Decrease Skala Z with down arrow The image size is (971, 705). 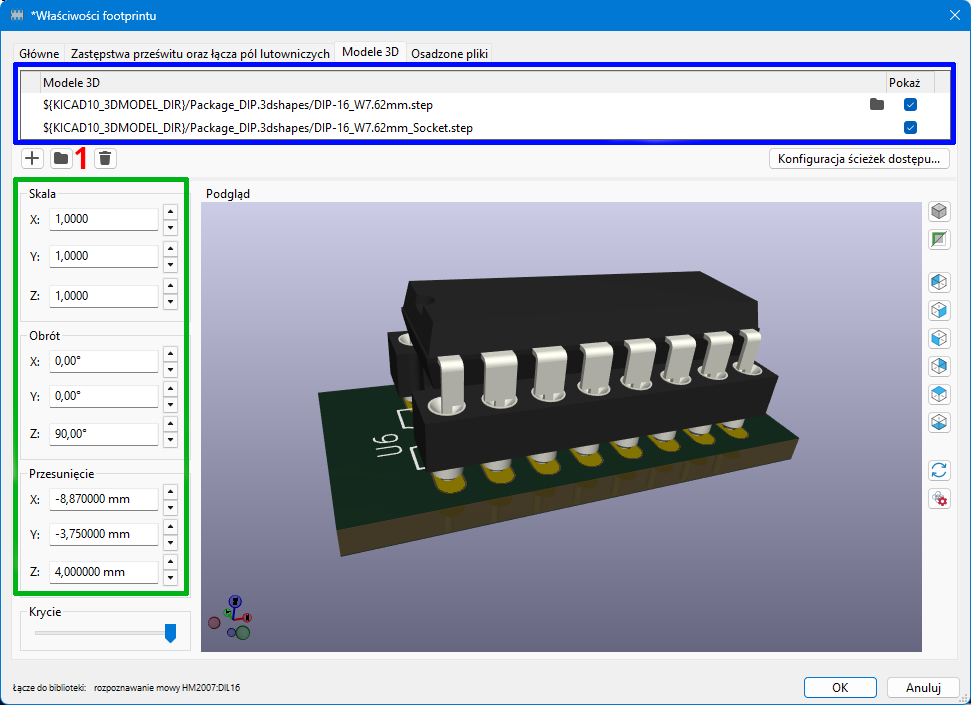point(170,302)
